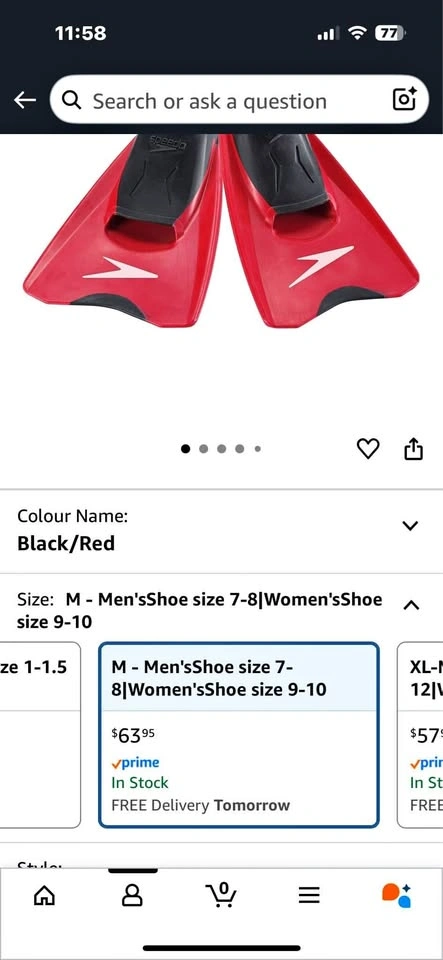Go to Home tab icon
The width and height of the screenshot is (443, 960).
pyautogui.click(x=43, y=896)
